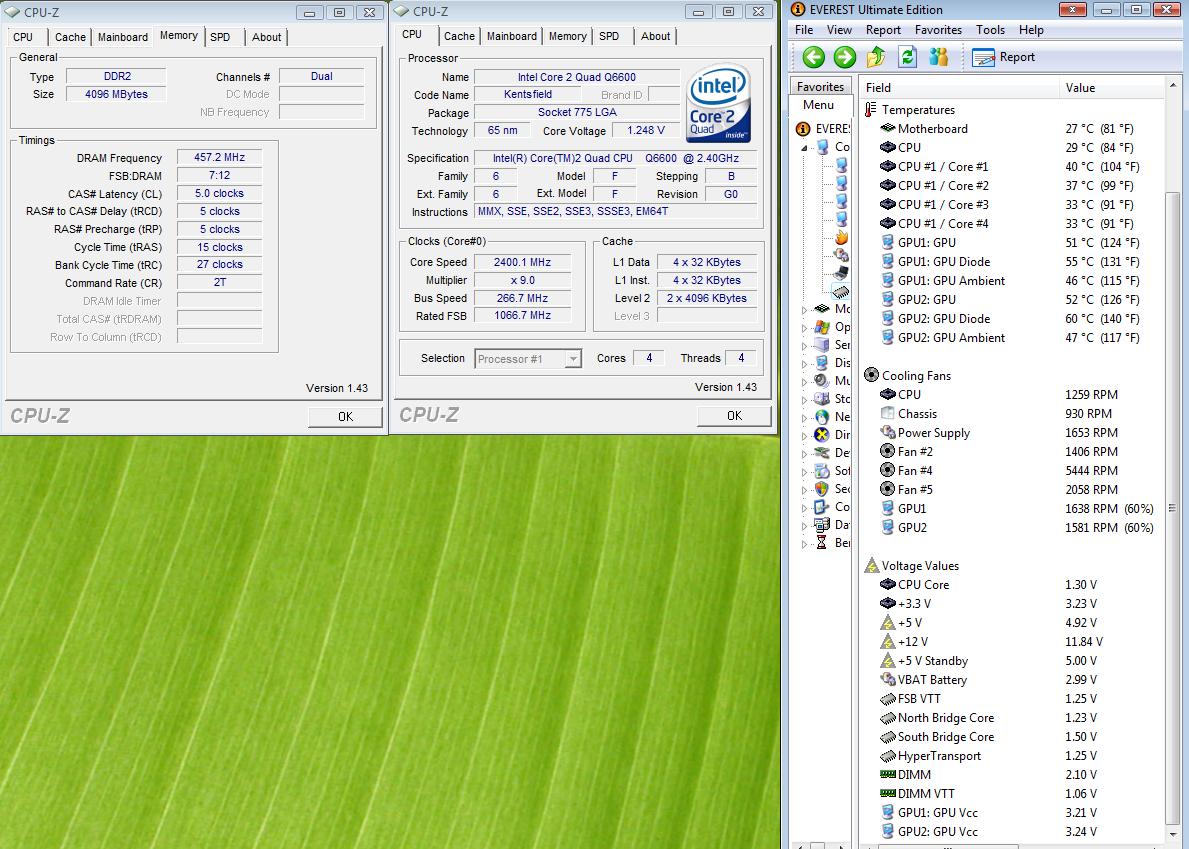This screenshot has width=1189, height=849.
Task: Select the 'CPU #1 / Core #1' row
Action: pos(1012,167)
